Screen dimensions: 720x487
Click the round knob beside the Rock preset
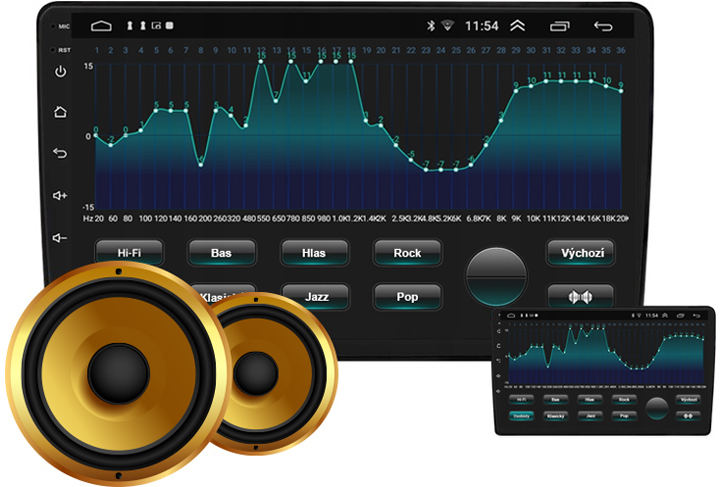click(x=496, y=274)
